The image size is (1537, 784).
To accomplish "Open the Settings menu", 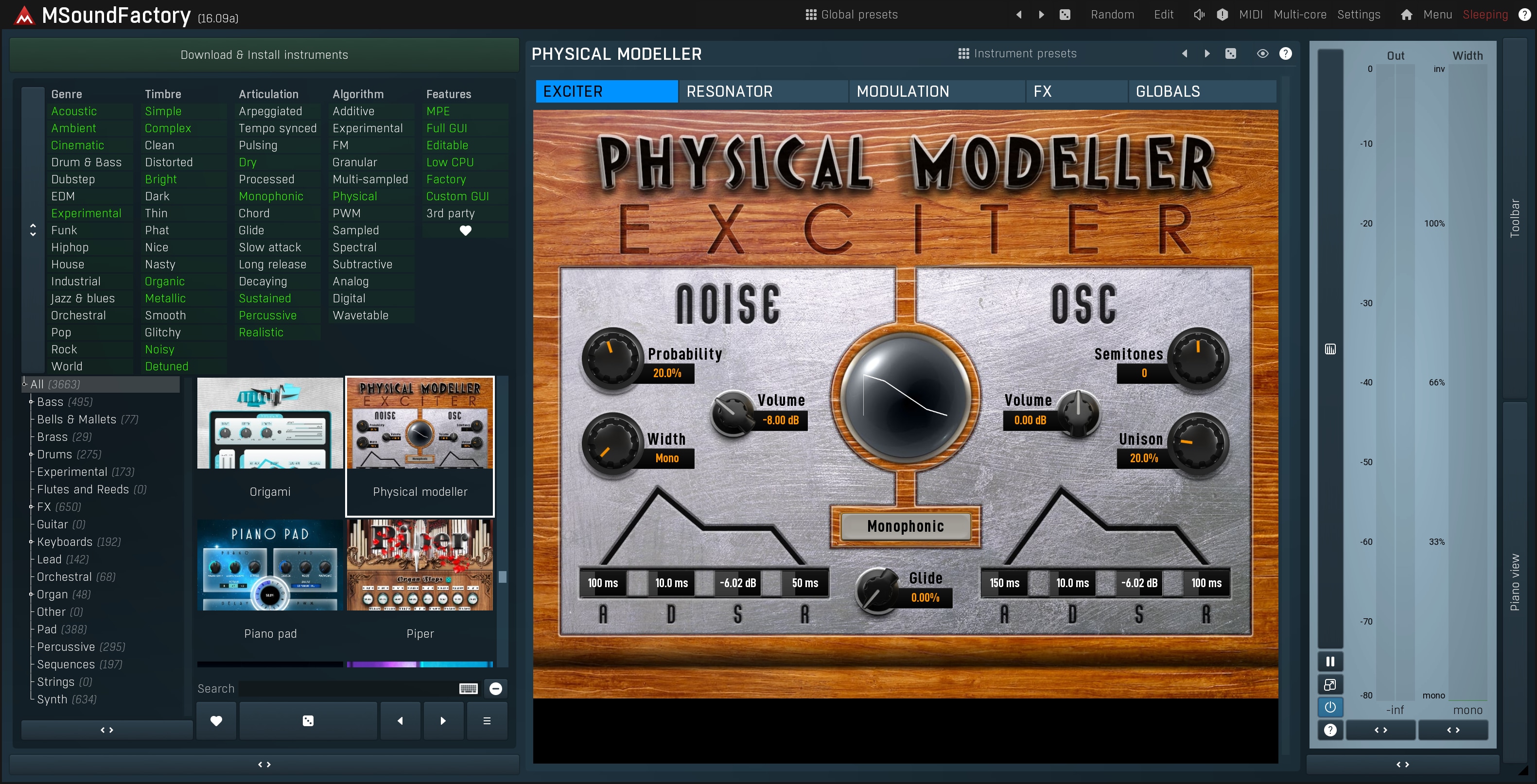I will 1359,14.
